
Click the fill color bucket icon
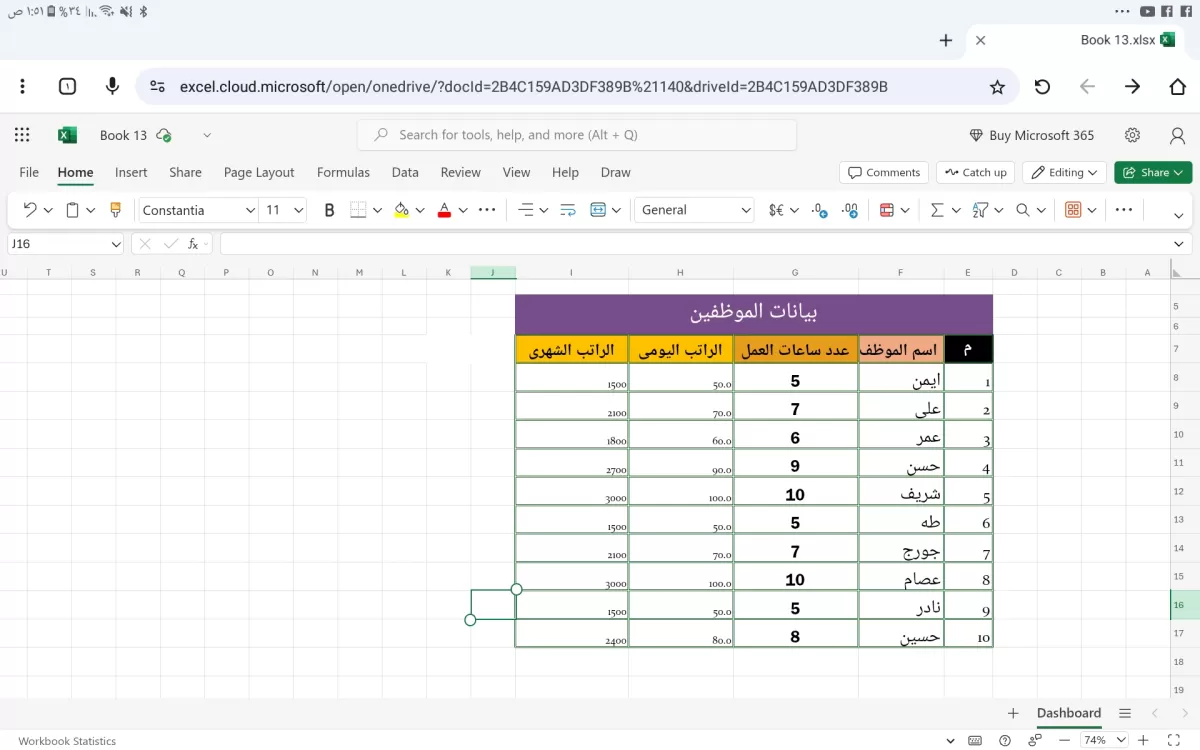401,210
